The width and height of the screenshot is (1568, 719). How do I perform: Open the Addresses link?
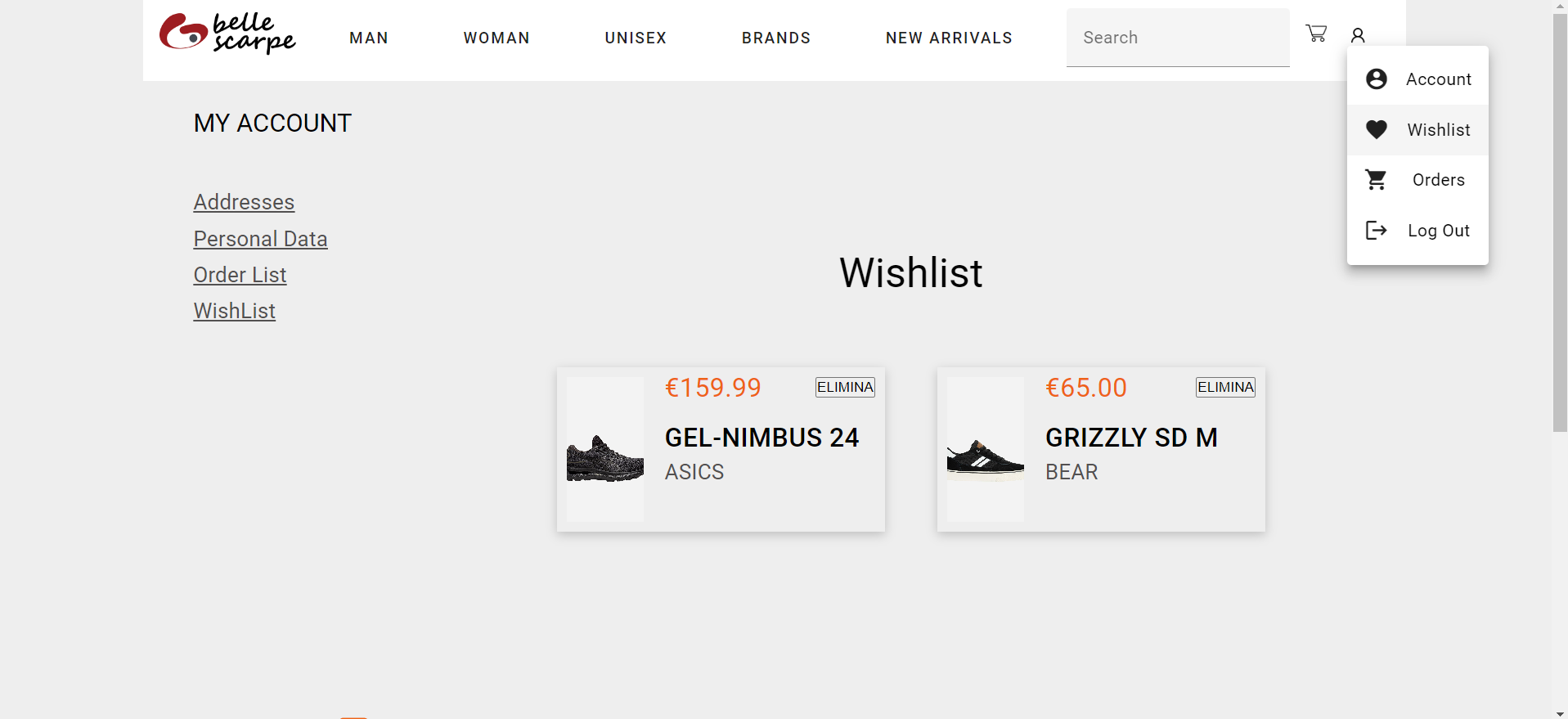(244, 202)
